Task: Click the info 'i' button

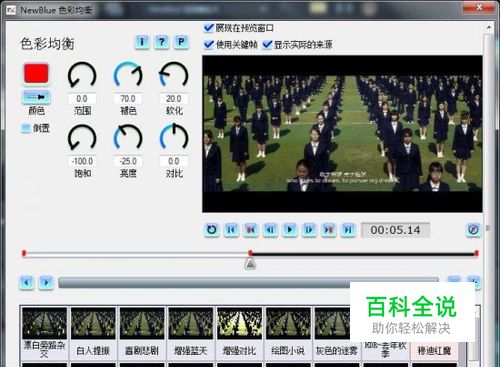Action: point(142,42)
